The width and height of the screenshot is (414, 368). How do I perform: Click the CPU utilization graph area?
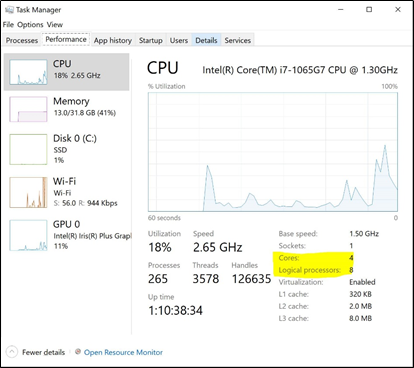click(273, 152)
